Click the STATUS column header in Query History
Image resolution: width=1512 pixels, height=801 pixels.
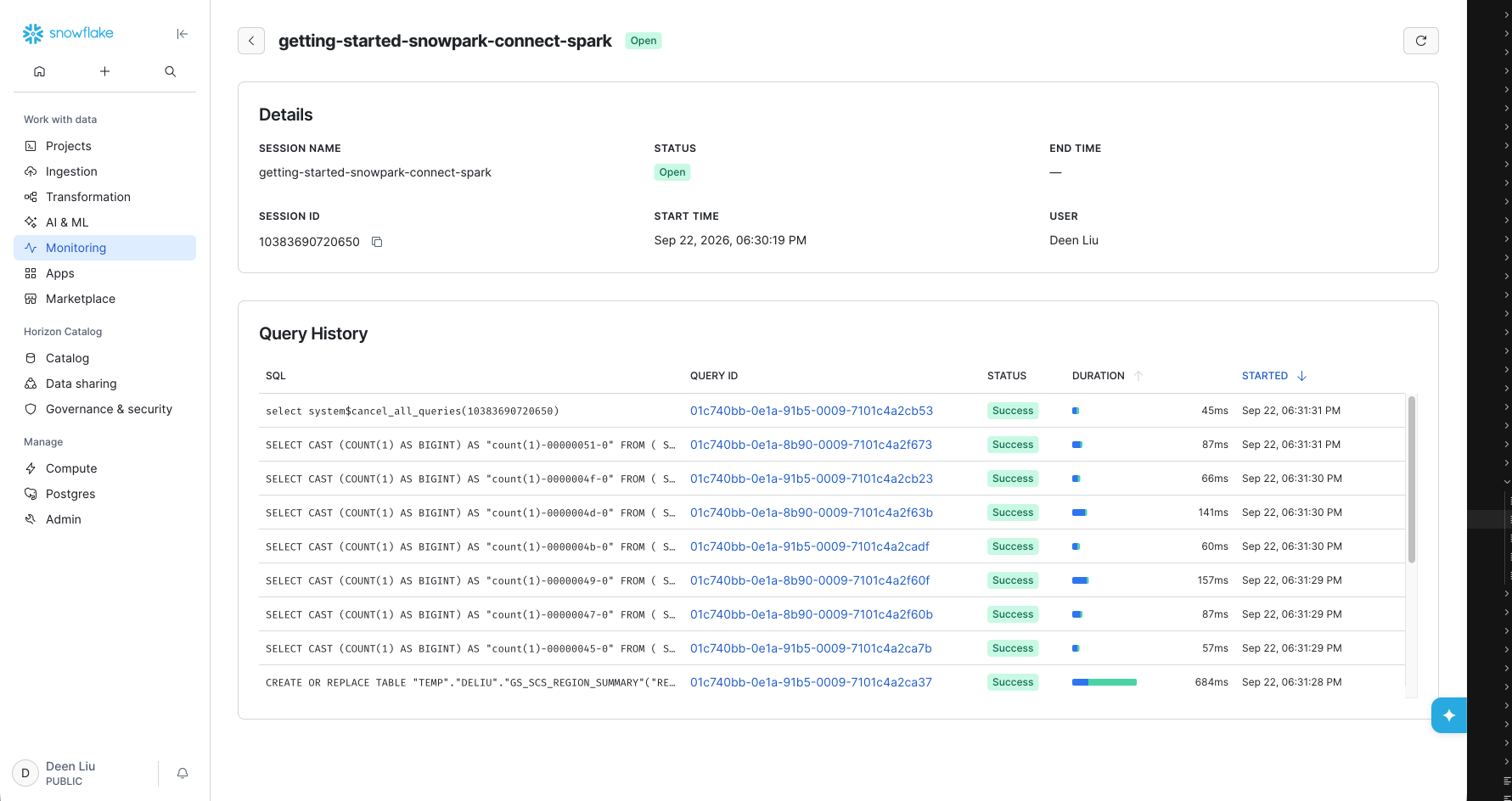point(1007,376)
